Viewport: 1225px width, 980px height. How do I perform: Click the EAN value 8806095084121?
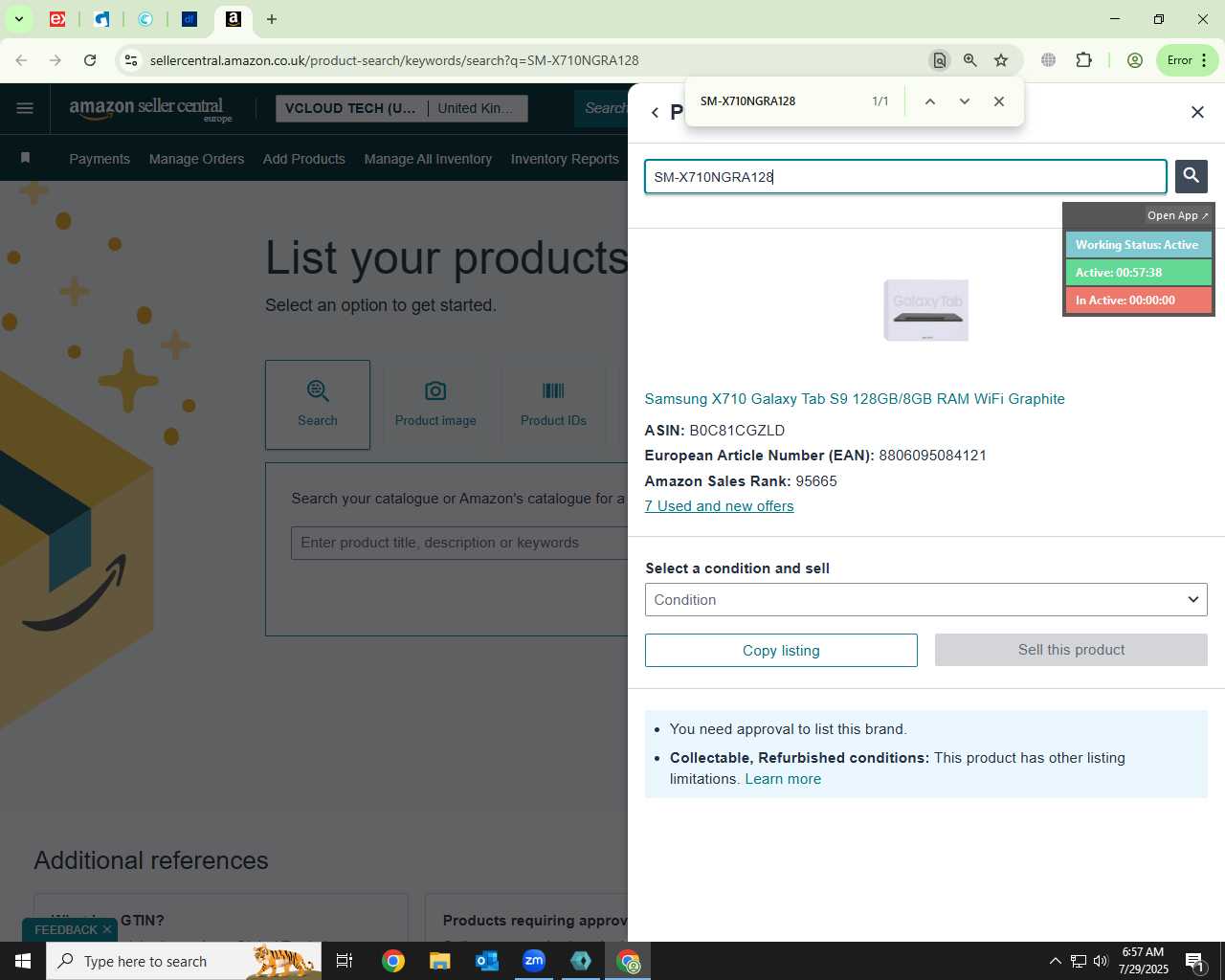pyautogui.click(x=932, y=456)
